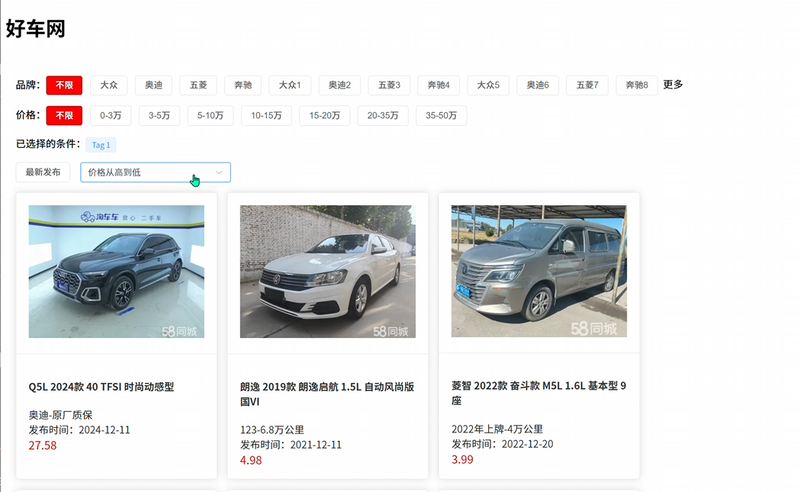Image resolution: width=800 pixels, height=492 pixels.
Task: Pick the 奥迪6 brand option
Action: click(538, 85)
